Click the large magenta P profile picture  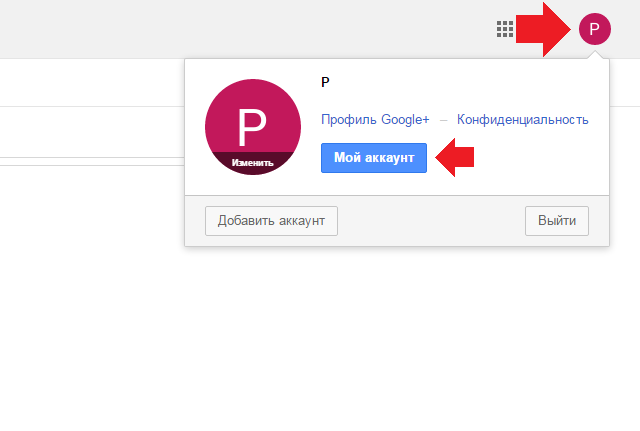pyautogui.click(x=253, y=127)
